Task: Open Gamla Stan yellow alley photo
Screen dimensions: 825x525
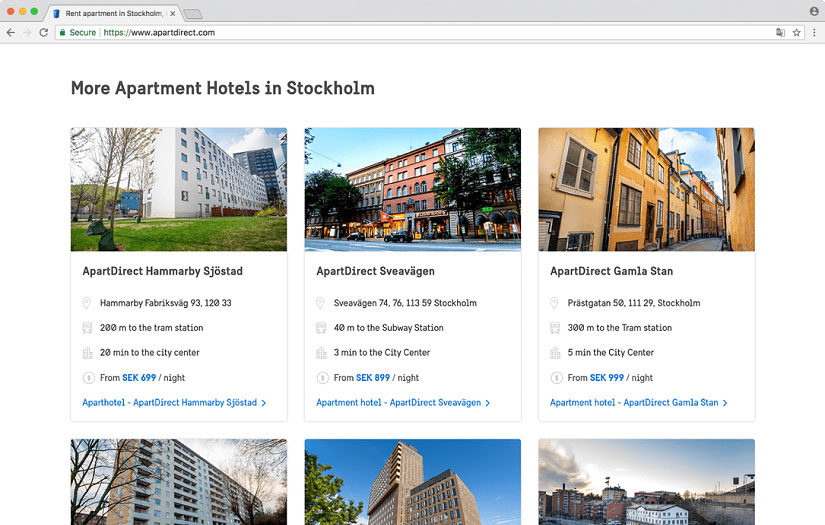Action: (x=647, y=189)
